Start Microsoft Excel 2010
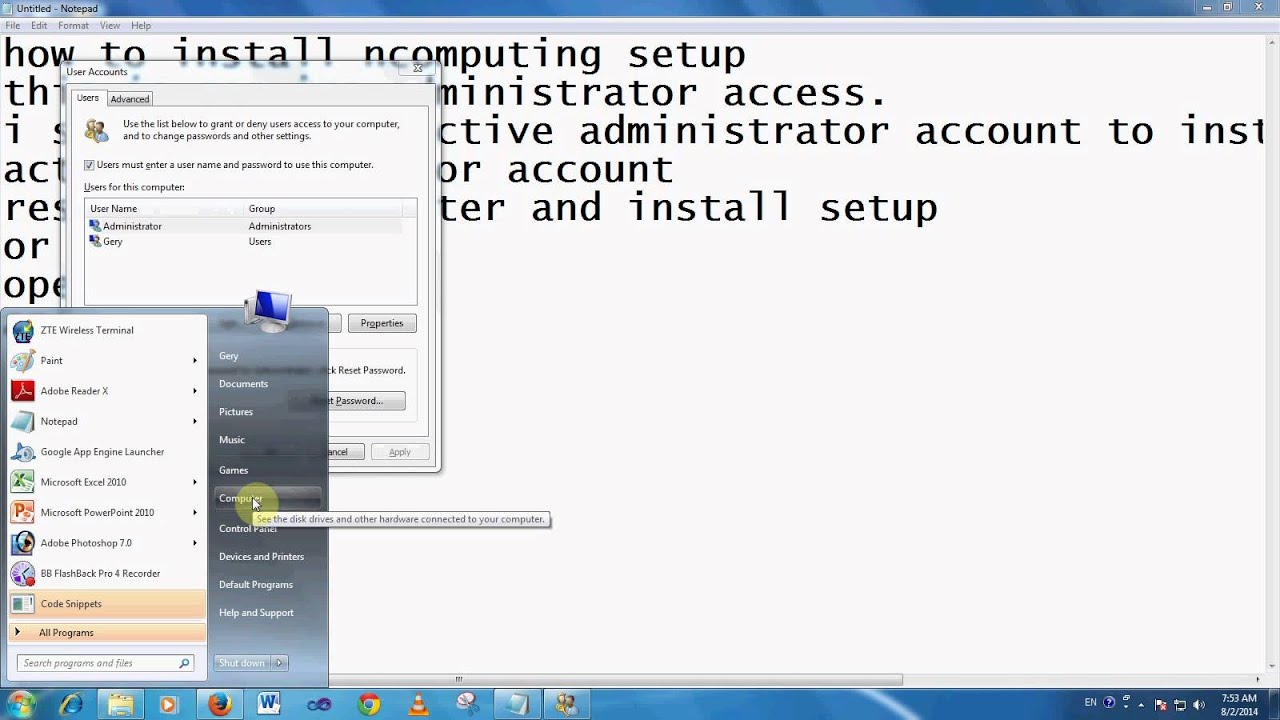This screenshot has width=1280, height=720. (x=106, y=482)
